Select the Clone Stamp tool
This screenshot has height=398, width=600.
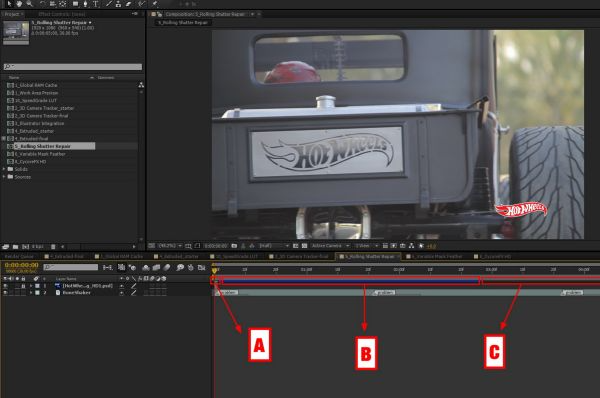119,3
